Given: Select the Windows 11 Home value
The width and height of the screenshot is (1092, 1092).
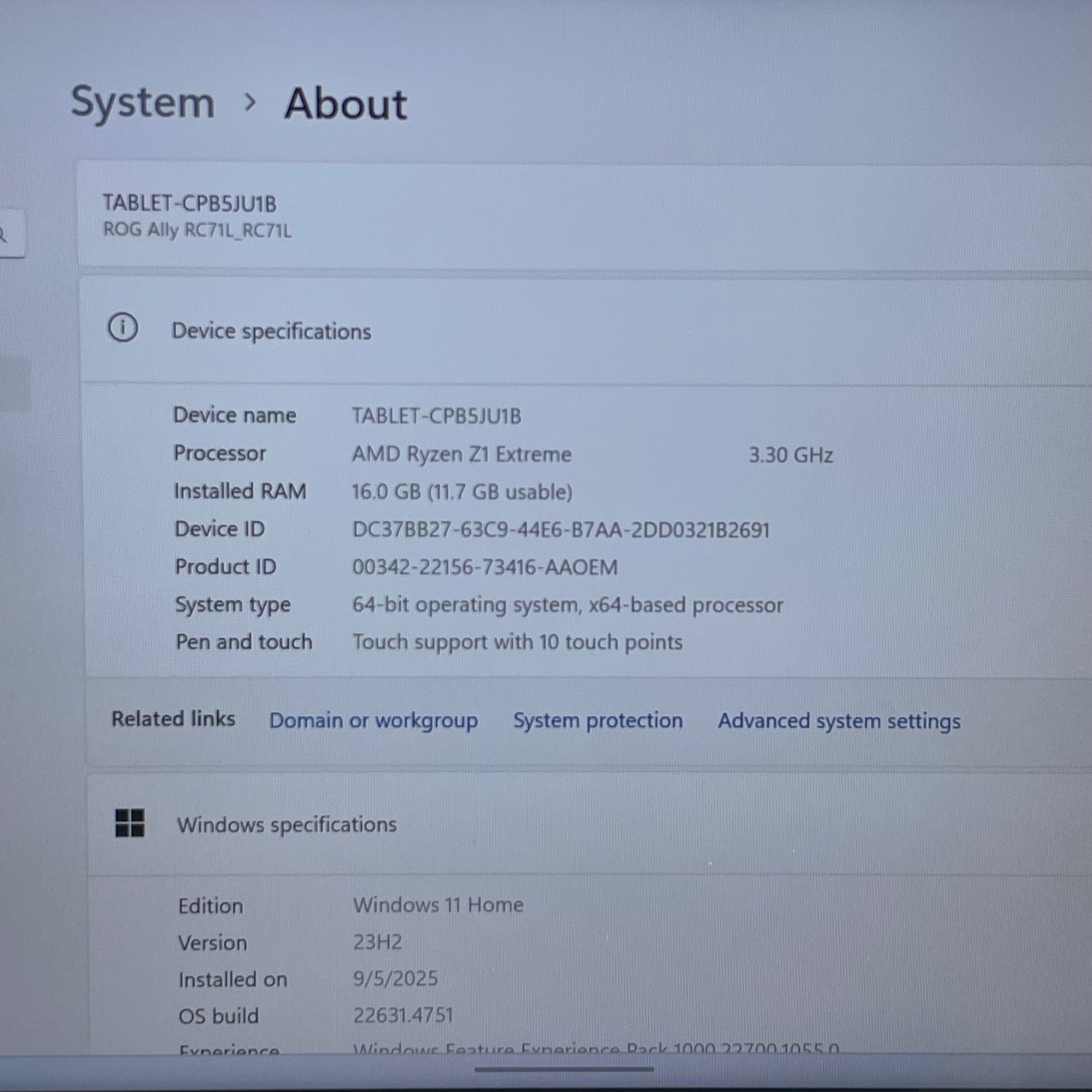Looking at the screenshot, I should (x=438, y=905).
